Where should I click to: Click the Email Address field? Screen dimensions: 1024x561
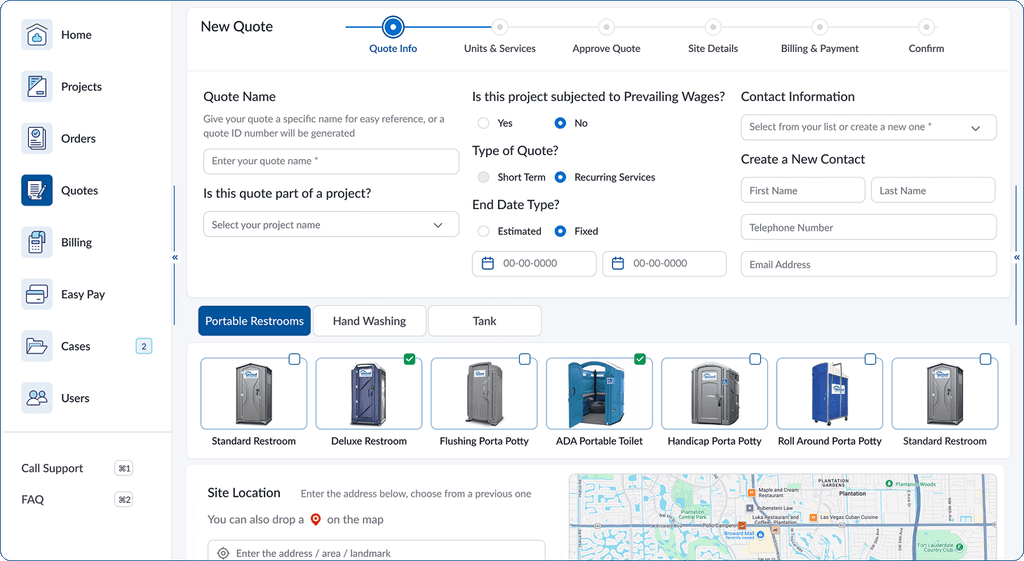869,264
